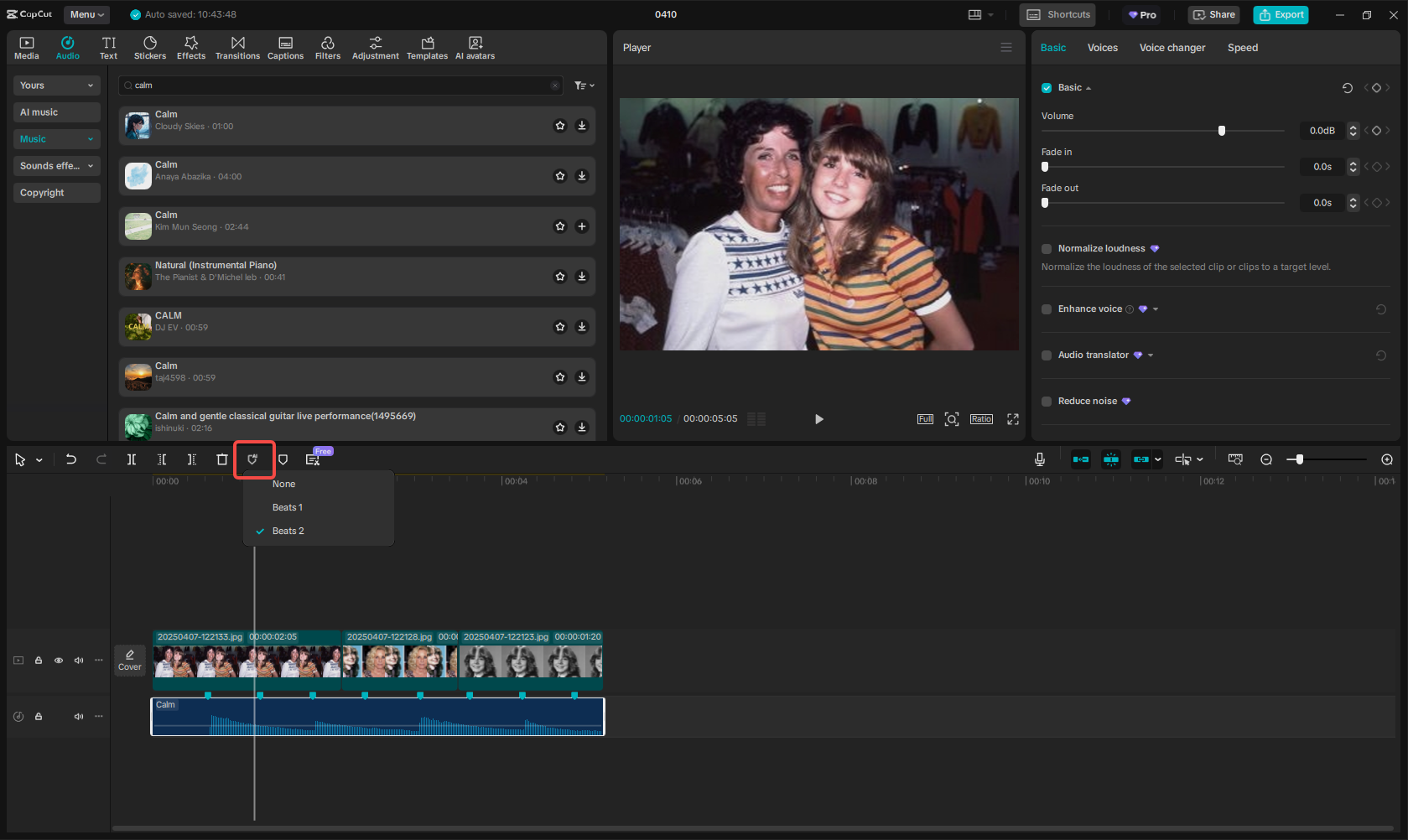Image resolution: width=1408 pixels, height=840 pixels.
Task: Click the Delete trash icon in timeline
Action: coord(222,459)
